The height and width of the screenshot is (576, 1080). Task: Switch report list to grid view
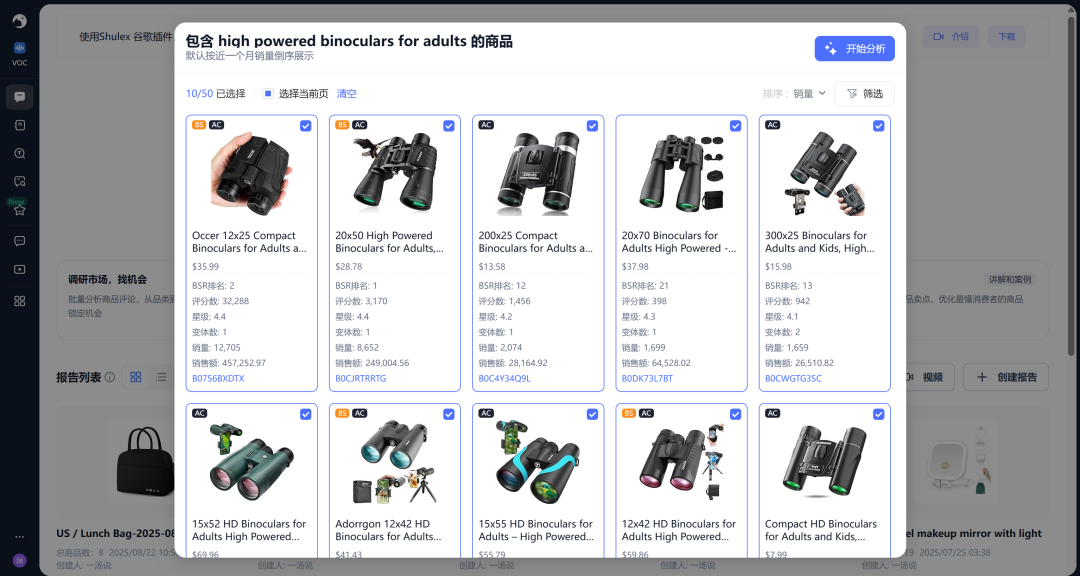coord(136,377)
